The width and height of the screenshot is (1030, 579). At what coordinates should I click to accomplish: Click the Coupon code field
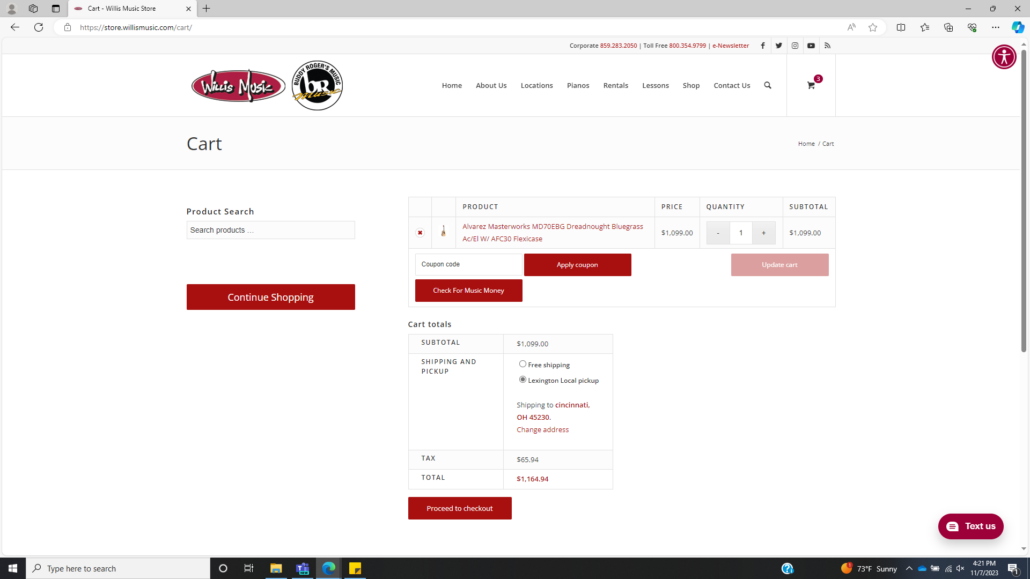[468, 264]
